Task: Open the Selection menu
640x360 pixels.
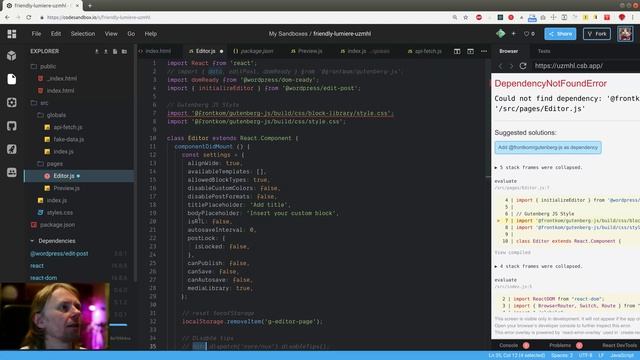Action: click(x=83, y=34)
